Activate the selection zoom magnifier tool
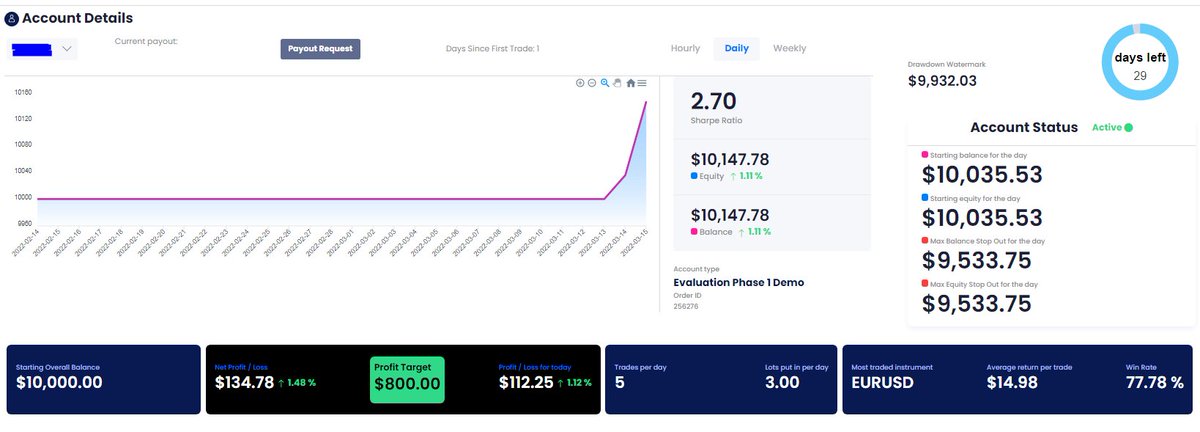This screenshot has height=432, width=1200. (605, 83)
